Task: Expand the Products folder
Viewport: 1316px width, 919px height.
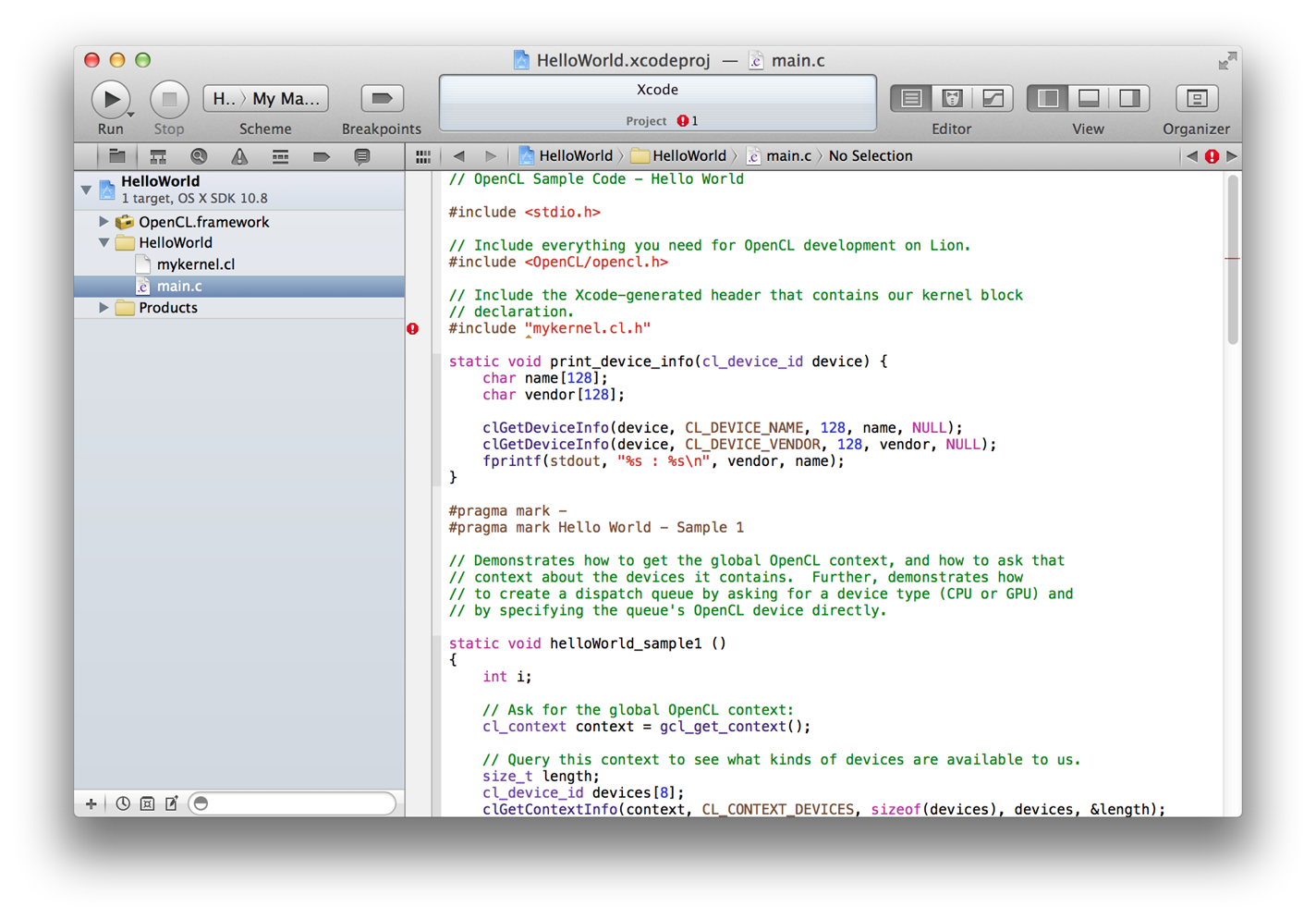Action: click(x=104, y=308)
